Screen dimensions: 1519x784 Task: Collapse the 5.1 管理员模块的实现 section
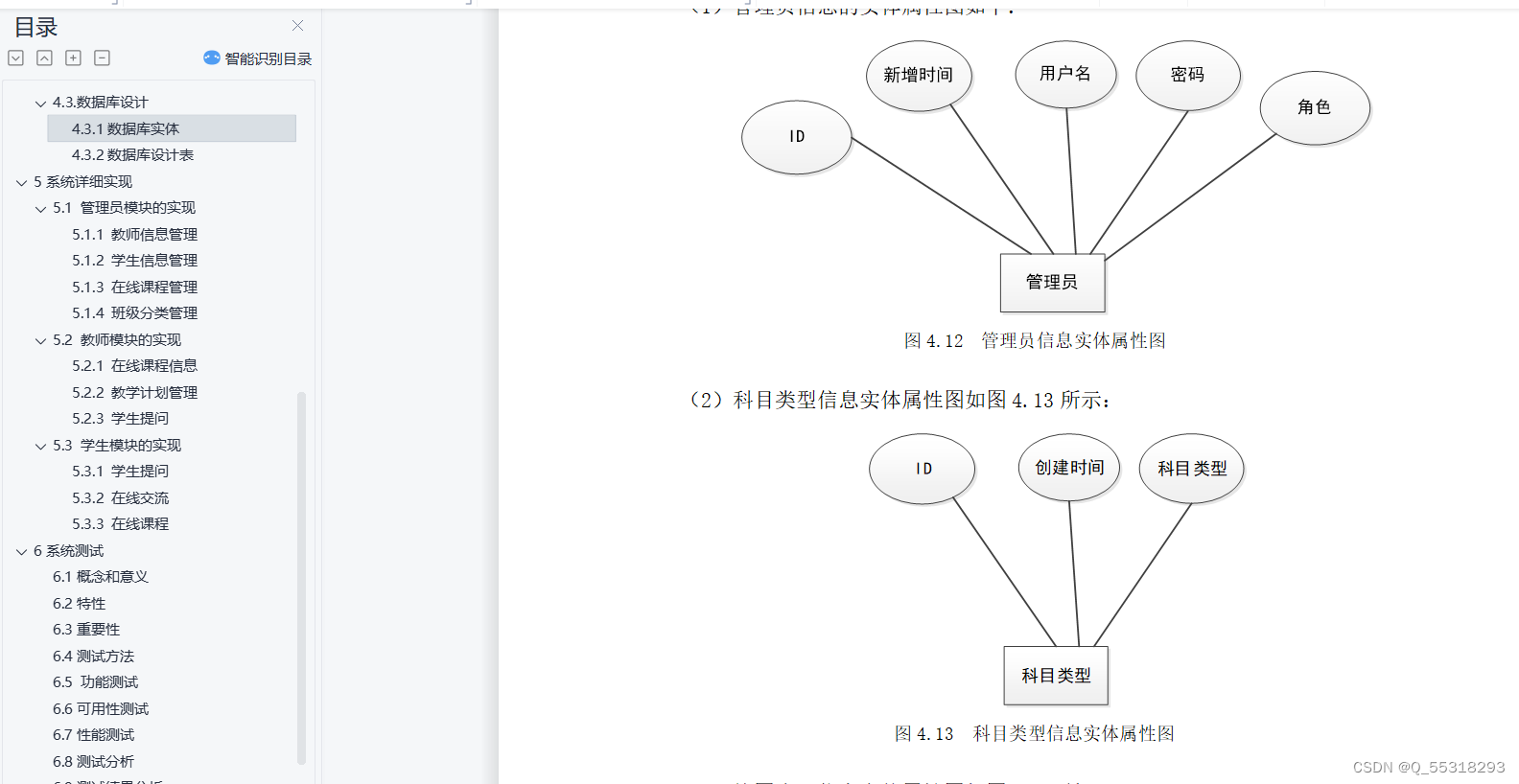(x=40, y=209)
